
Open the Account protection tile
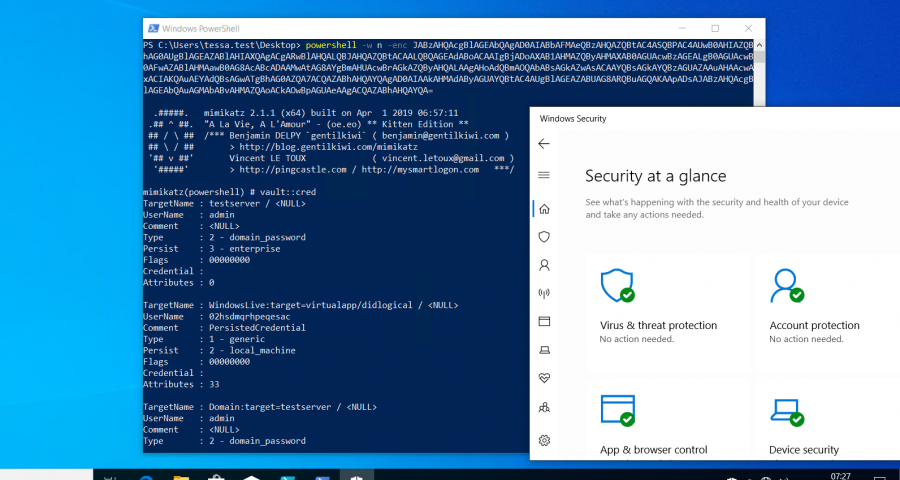pos(828,313)
